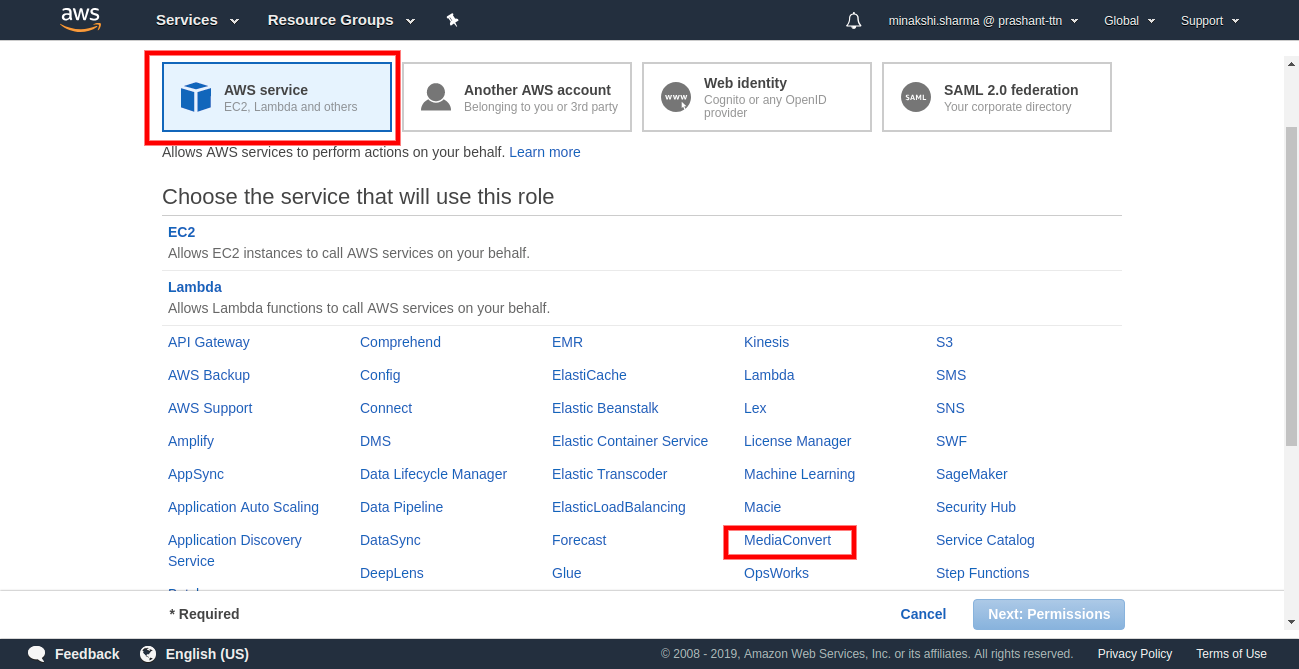1299x669 pixels.
Task: Select the Glue service
Action: 566,573
